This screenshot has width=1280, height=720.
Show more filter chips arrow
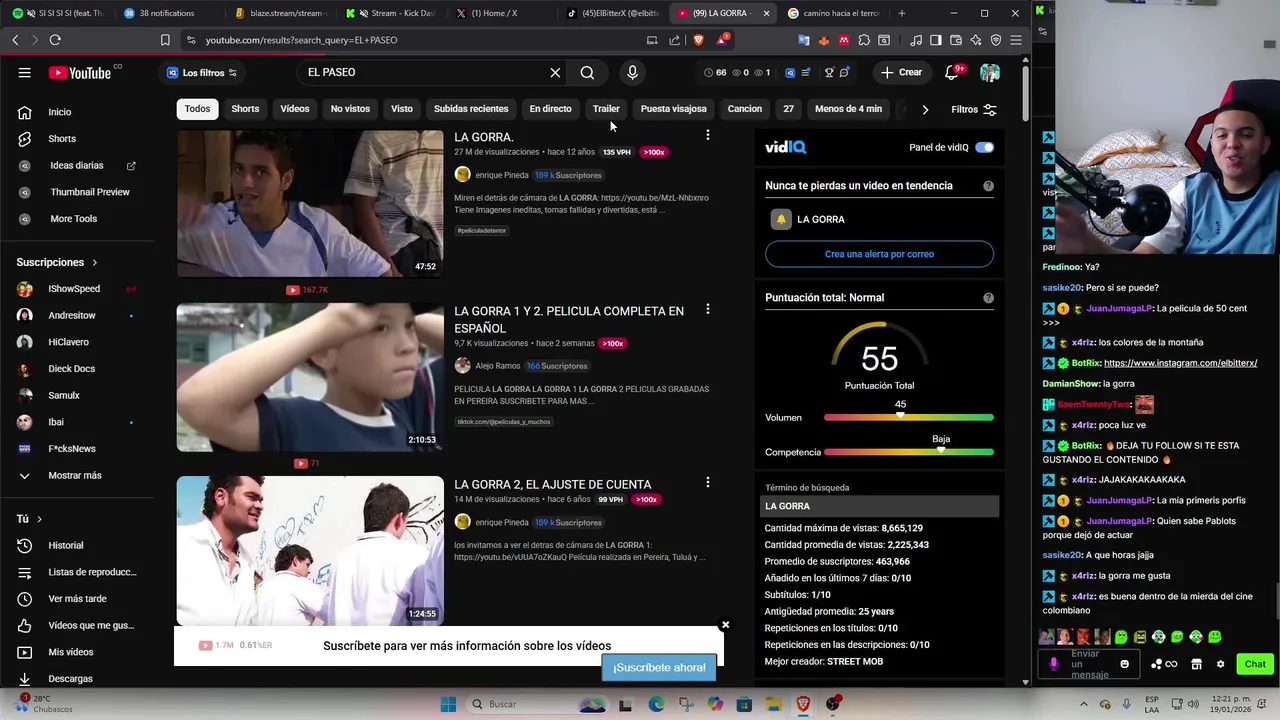(x=925, y=109)
